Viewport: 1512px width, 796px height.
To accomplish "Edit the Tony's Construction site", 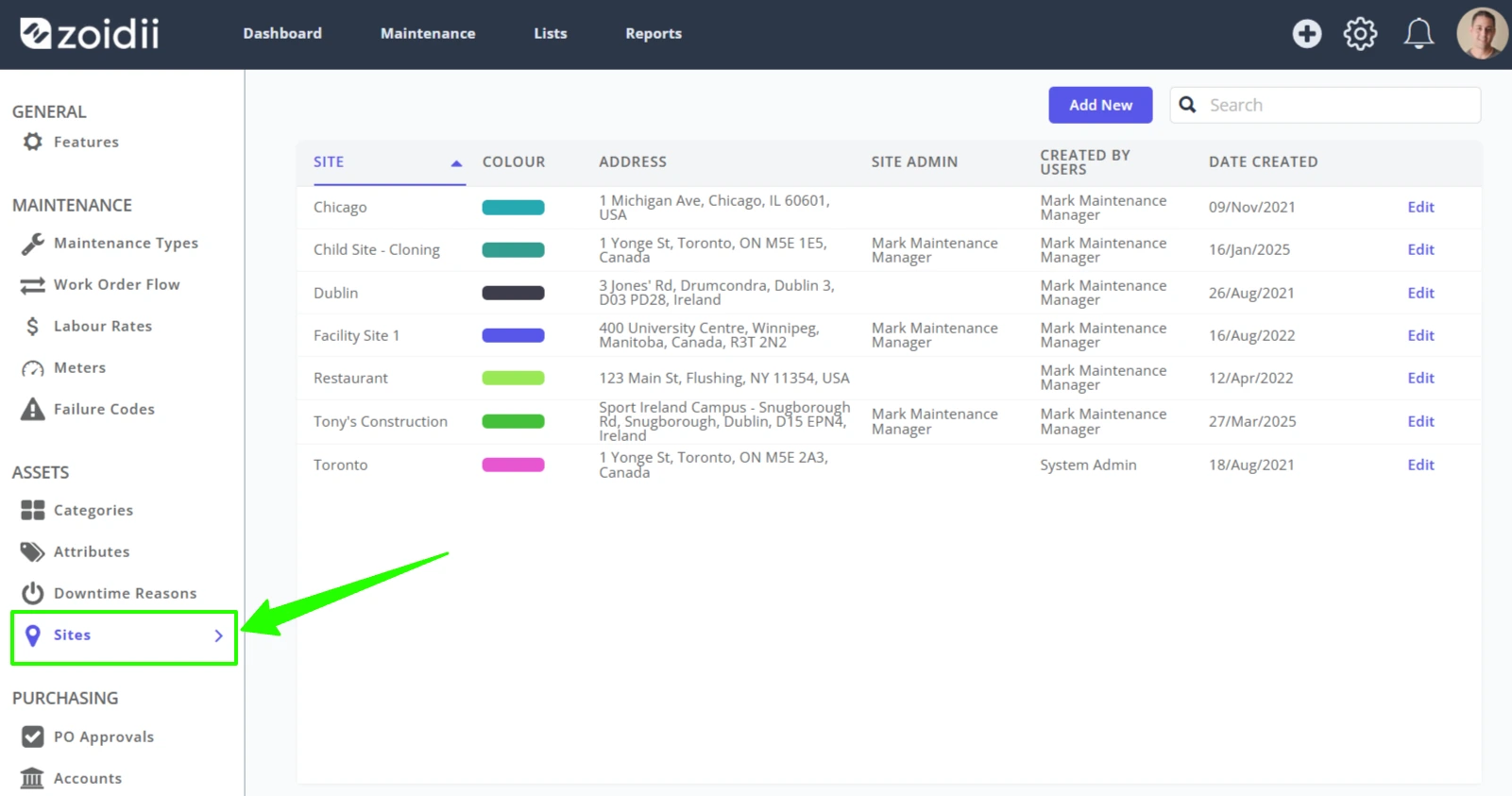I will (x=1420, y=421).
